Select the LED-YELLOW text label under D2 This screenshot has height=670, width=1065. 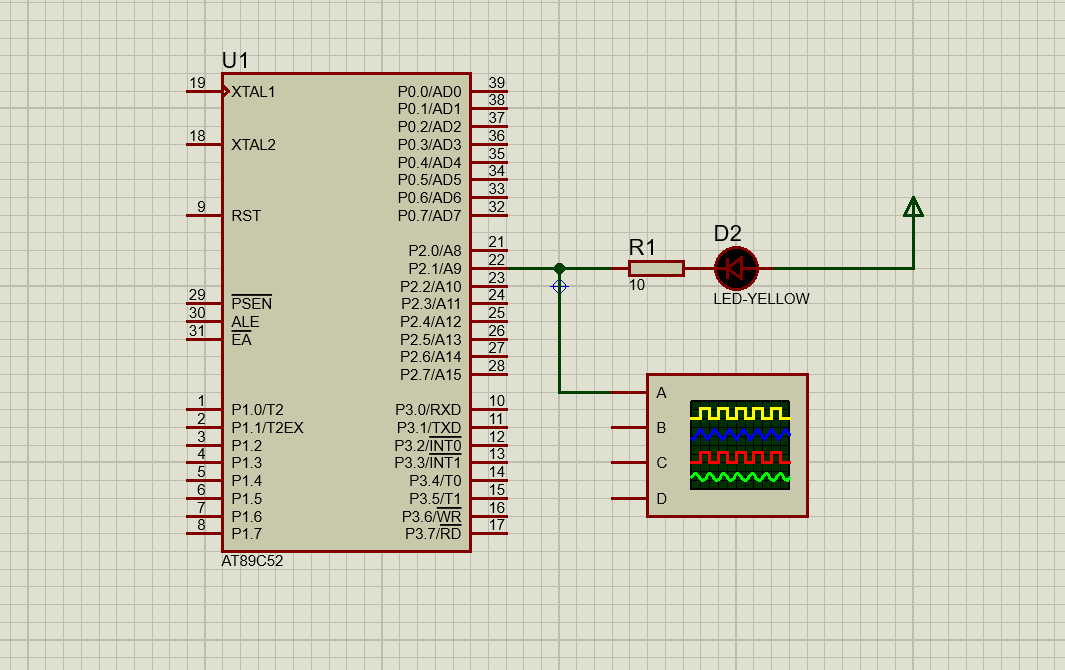(762, 298)
